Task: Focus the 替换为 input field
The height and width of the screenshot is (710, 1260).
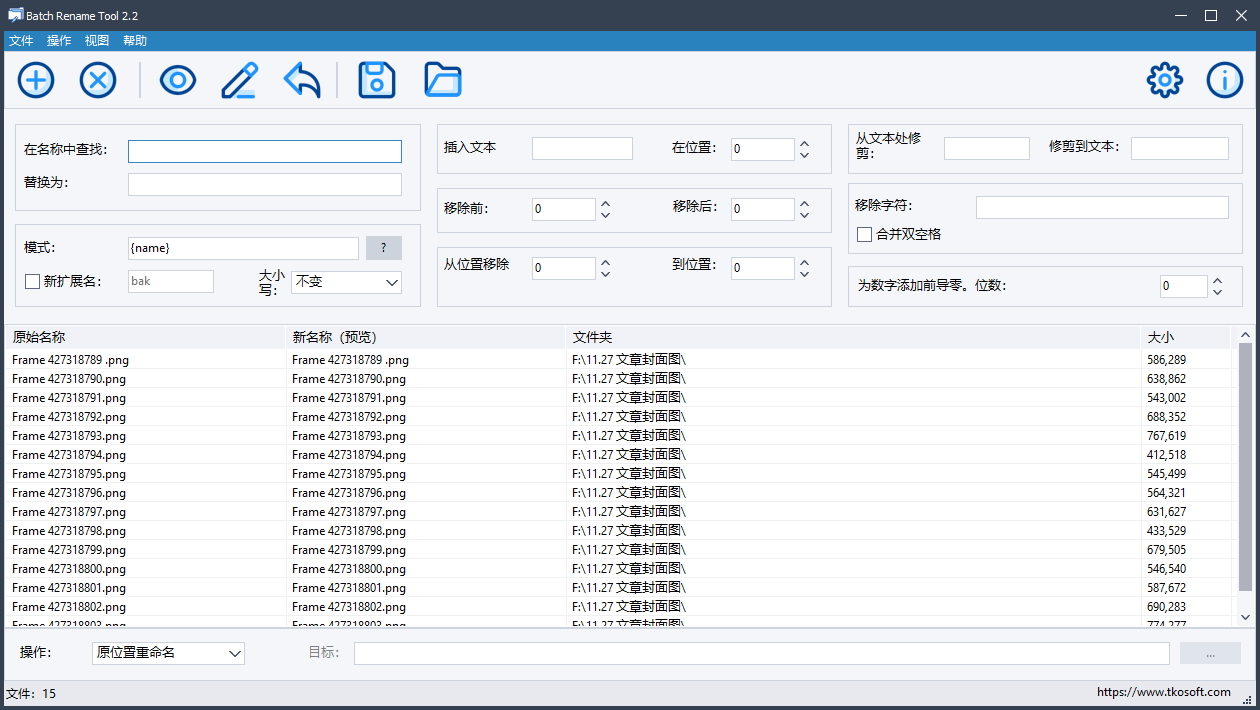Action: tap(265, 184)
